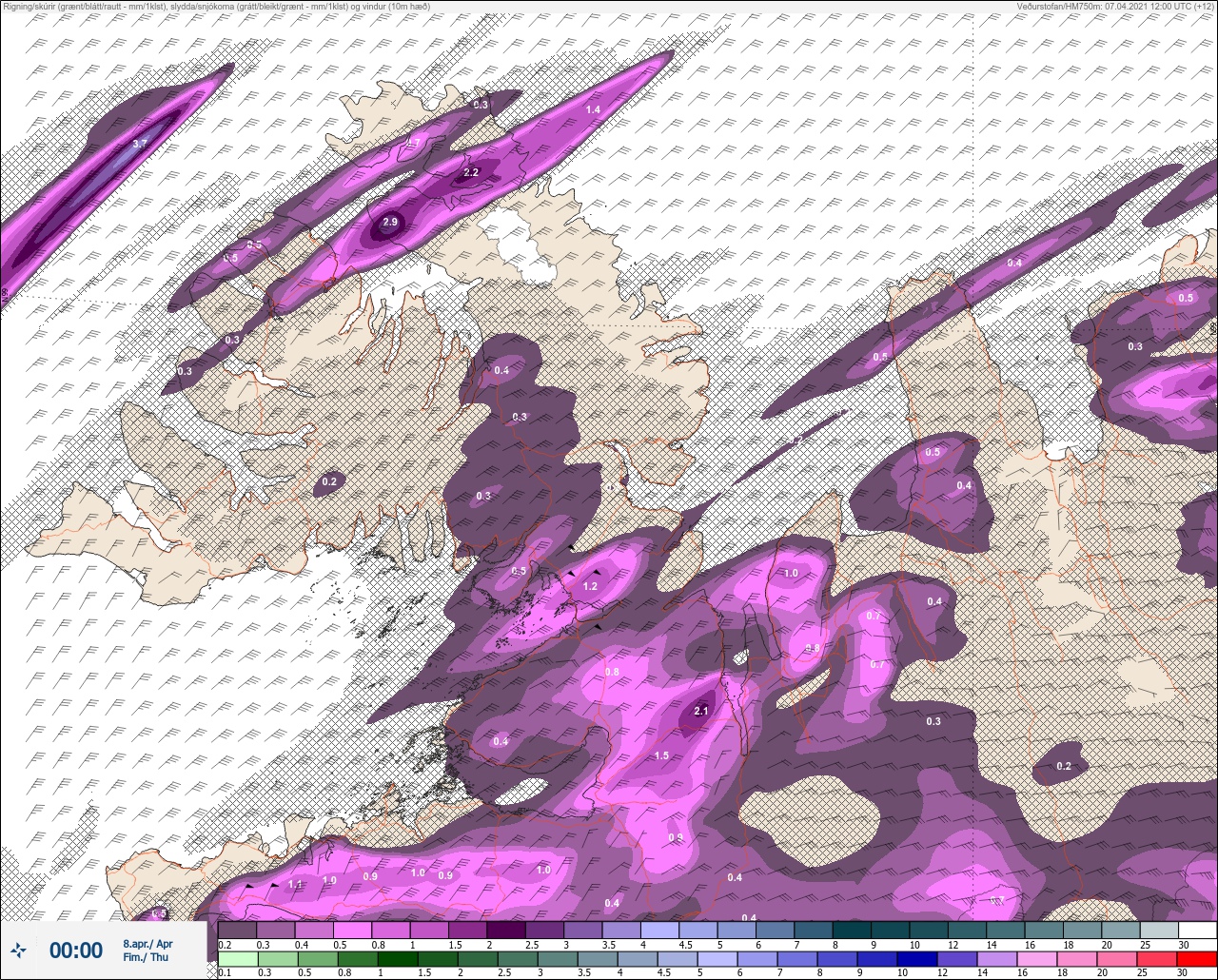Pick the white upper-row swatch labeled 30
The image size is (1218, 980).
1197,930
